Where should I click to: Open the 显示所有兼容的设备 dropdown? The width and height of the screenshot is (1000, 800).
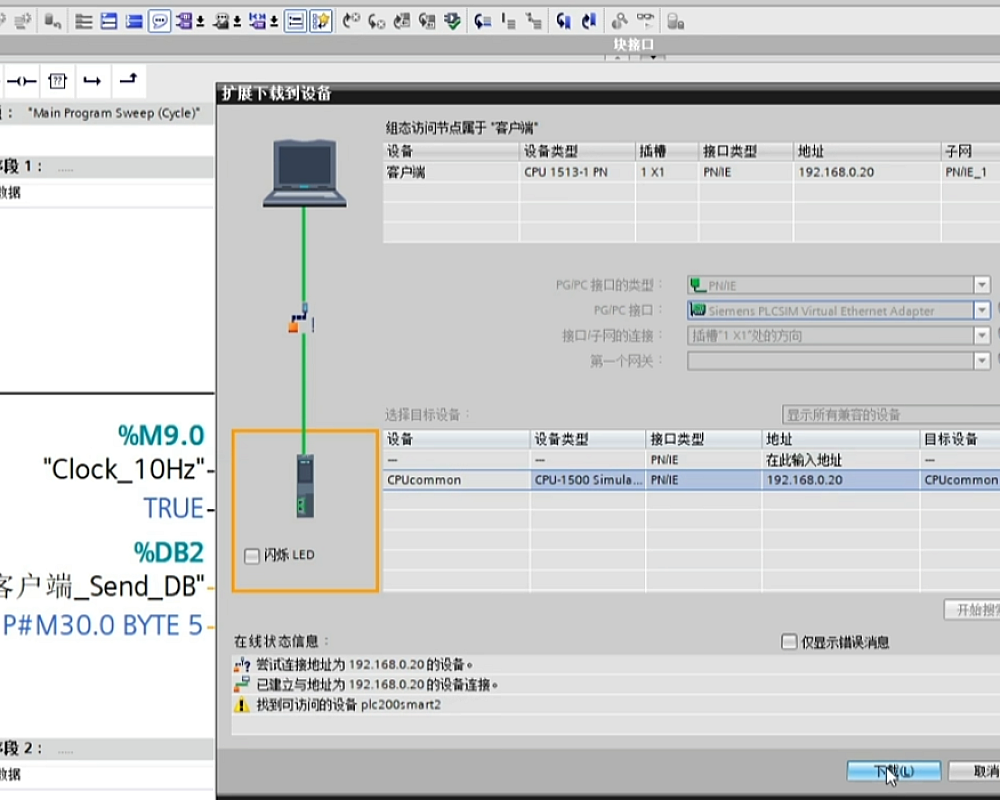890,414
